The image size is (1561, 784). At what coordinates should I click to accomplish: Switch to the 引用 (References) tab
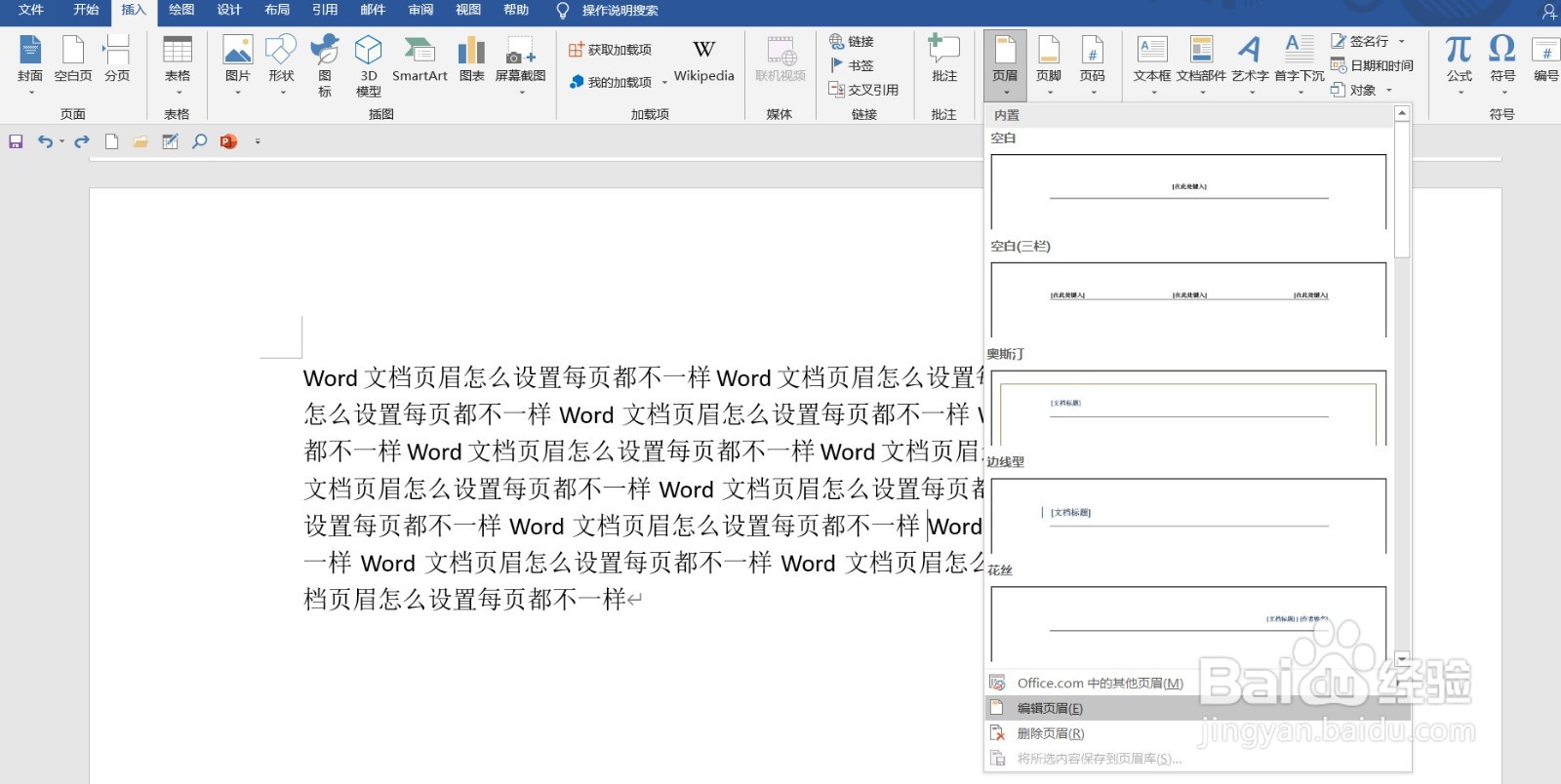click(x=325, y=10)
